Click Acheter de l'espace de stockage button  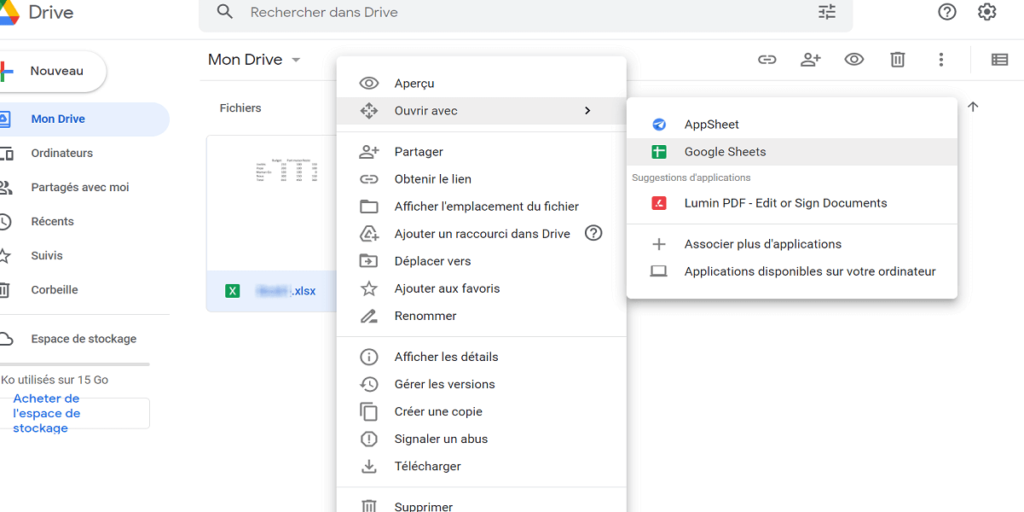74,413
